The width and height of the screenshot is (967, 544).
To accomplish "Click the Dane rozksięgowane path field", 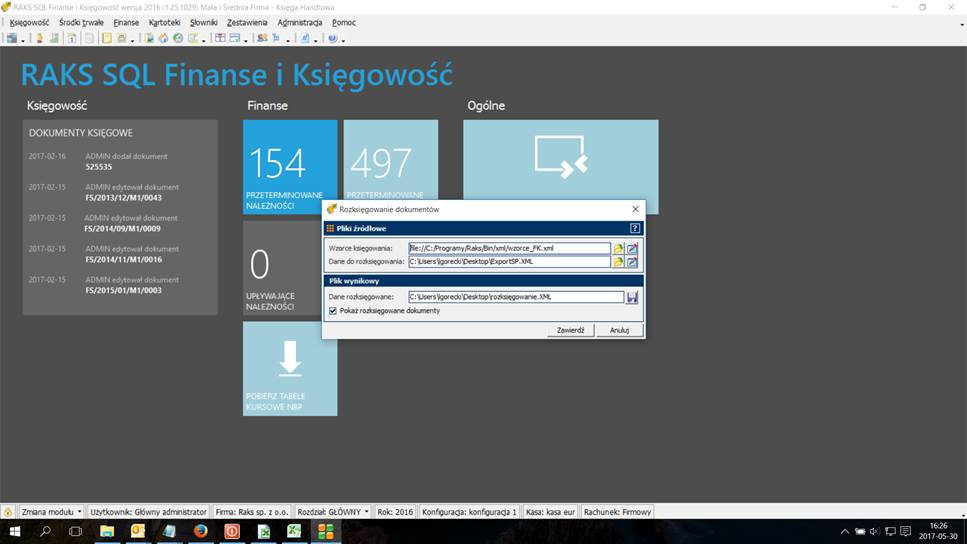I will click(515, 297).
